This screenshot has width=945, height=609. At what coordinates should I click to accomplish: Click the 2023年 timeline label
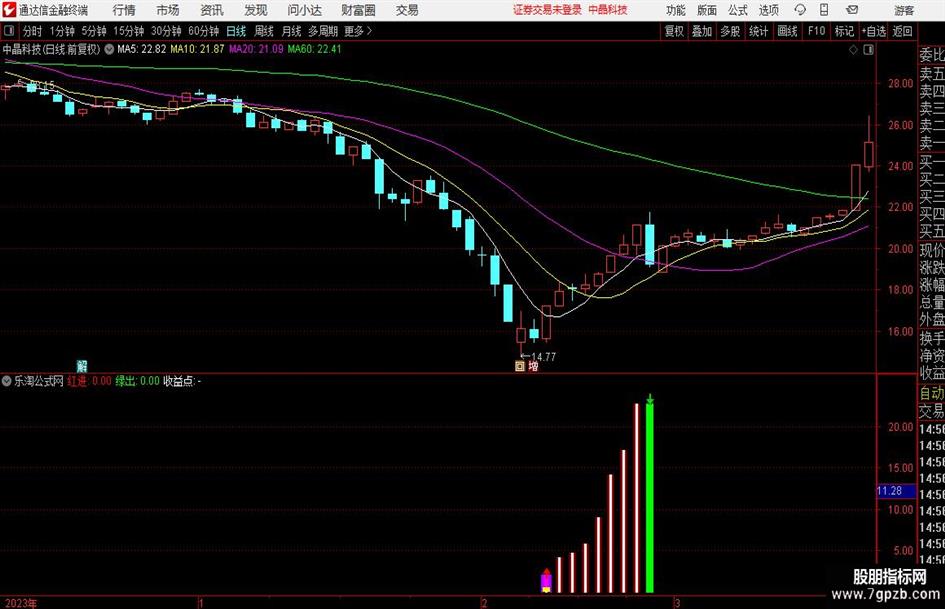20,603
